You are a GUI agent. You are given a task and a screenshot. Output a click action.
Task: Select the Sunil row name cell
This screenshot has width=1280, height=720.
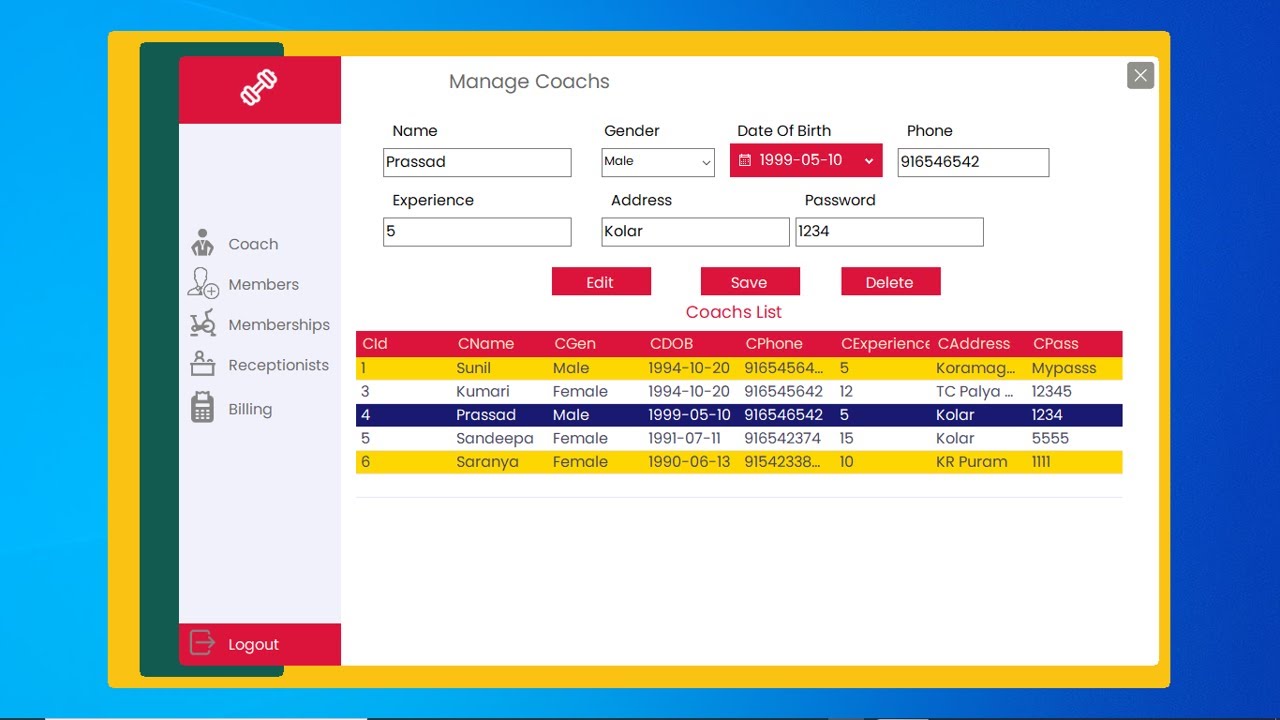pos(500,368)
